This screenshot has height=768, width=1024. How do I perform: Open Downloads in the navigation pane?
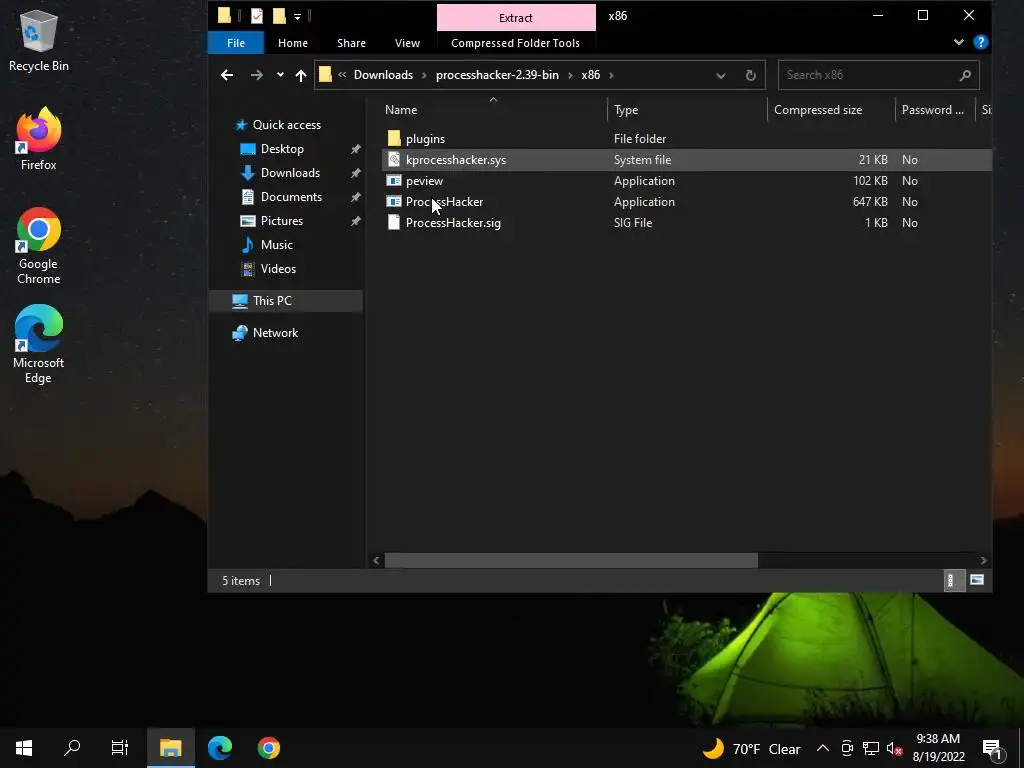tap(290, 173)
